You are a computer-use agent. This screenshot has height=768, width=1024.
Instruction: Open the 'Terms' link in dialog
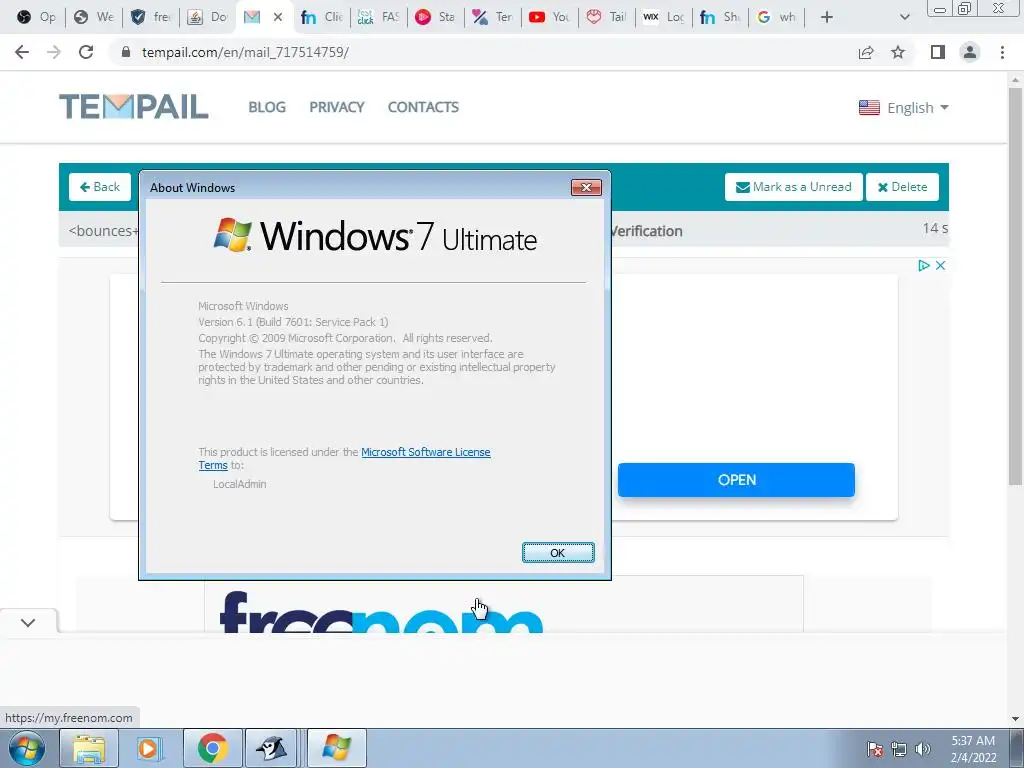click(213, 465)
